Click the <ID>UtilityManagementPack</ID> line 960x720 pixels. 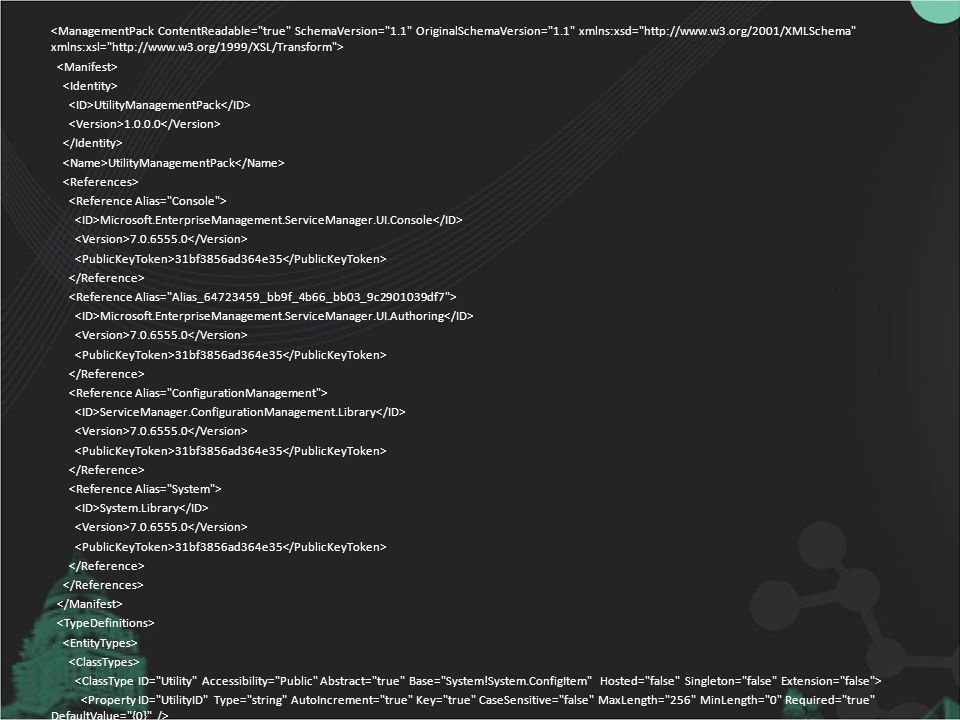coord(160,105)
